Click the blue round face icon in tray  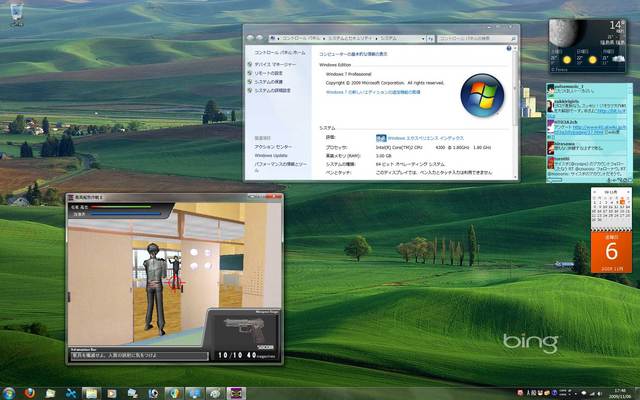[554, 393]
